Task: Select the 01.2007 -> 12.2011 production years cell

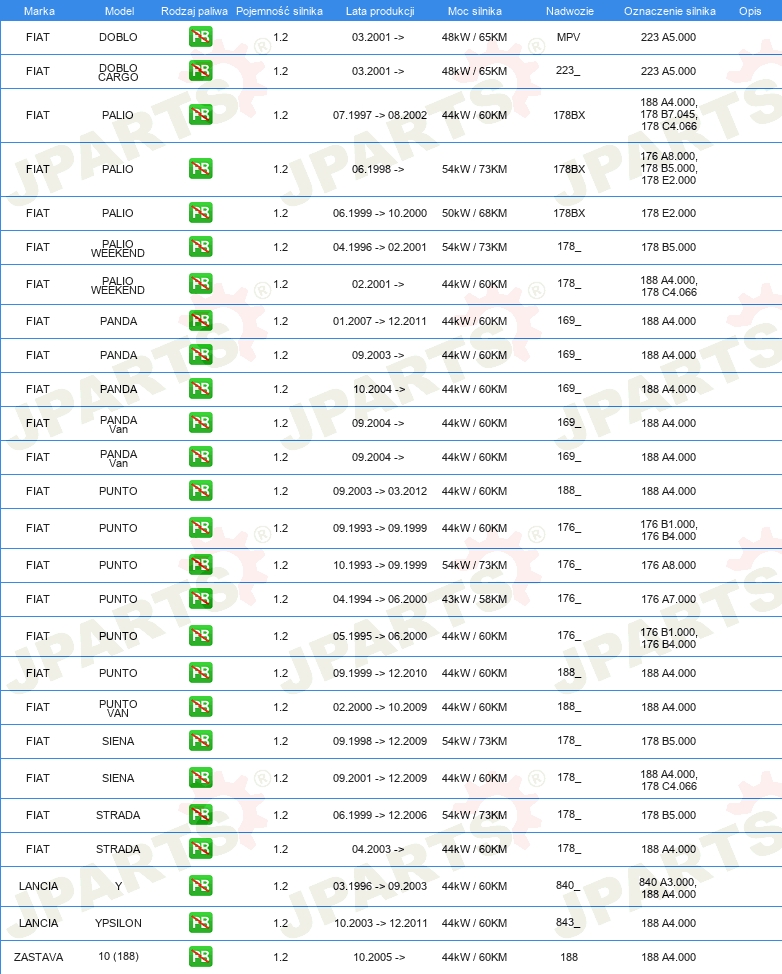Action: (380, 321)
